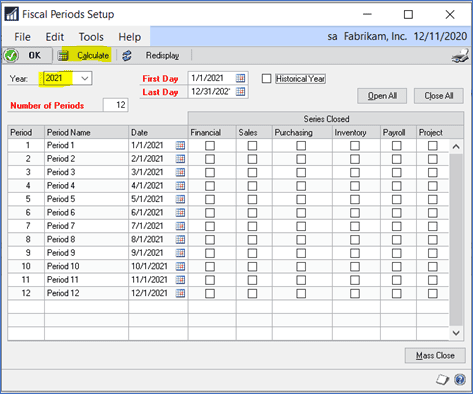473x394 pixels.
Task: Open calendar icon for Period 3 date
Action: [x=180, y=172]
